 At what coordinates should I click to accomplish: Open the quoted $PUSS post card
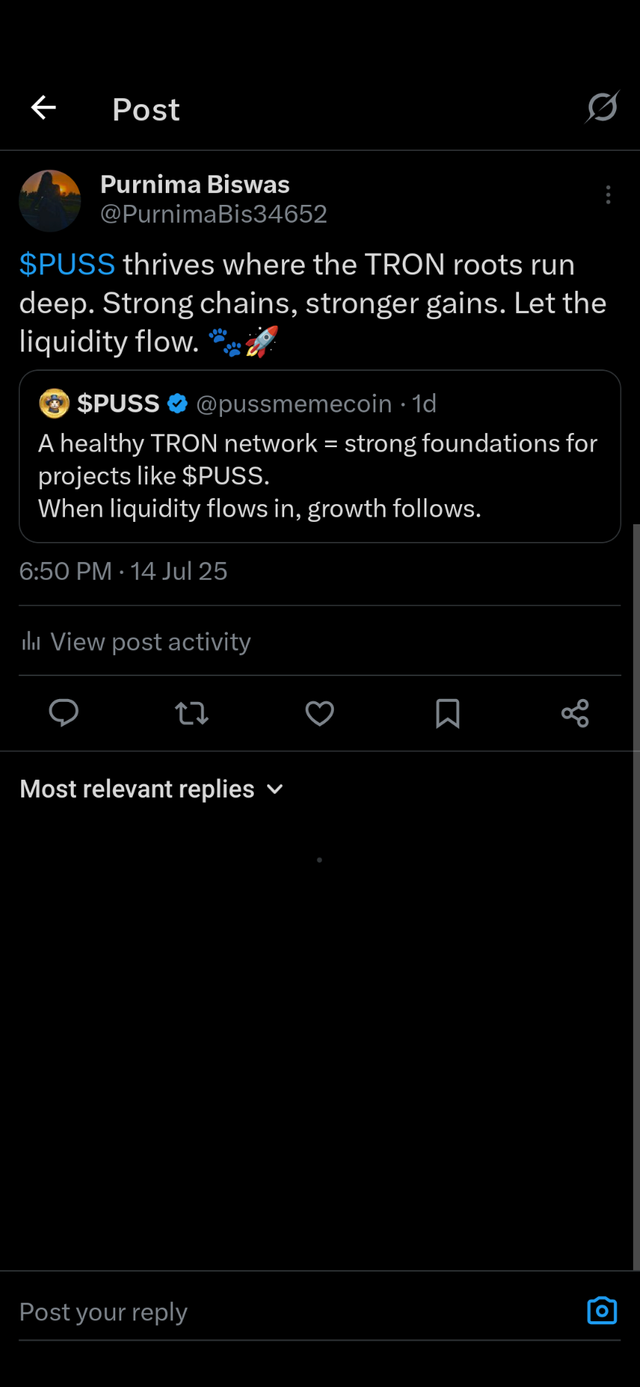click(320, 456)
